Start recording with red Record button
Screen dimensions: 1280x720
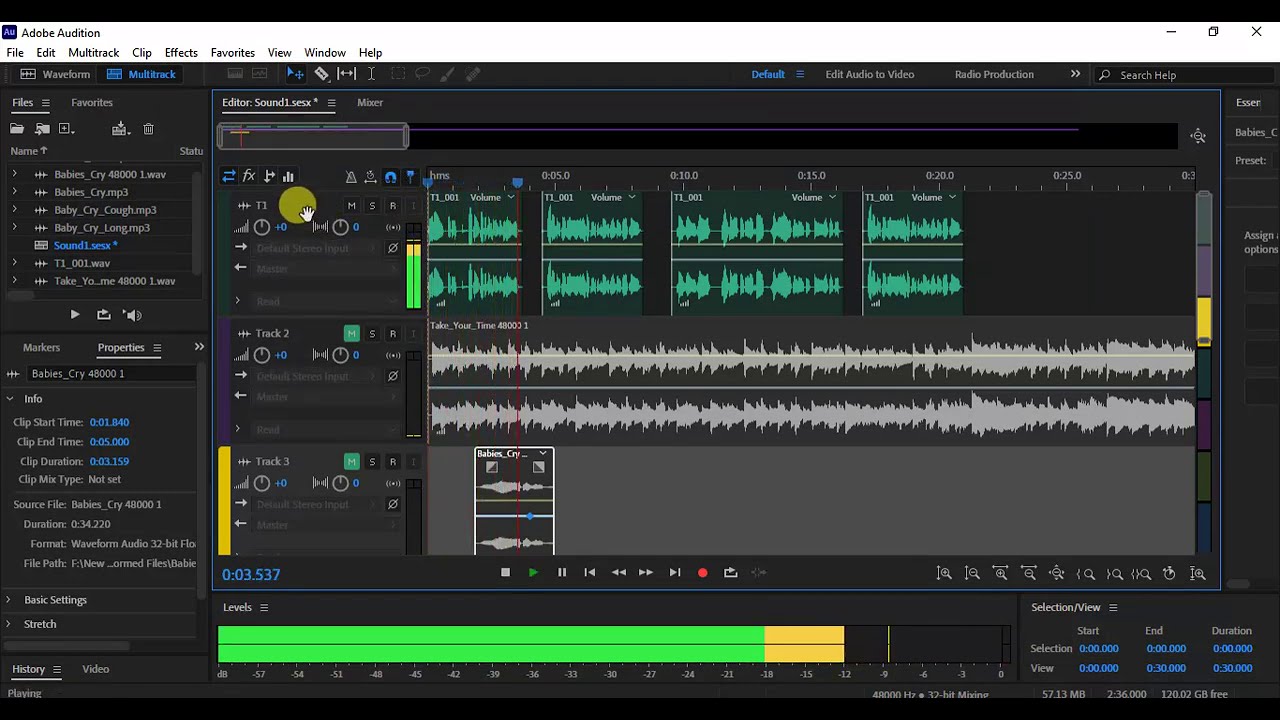tap(703, 573)
